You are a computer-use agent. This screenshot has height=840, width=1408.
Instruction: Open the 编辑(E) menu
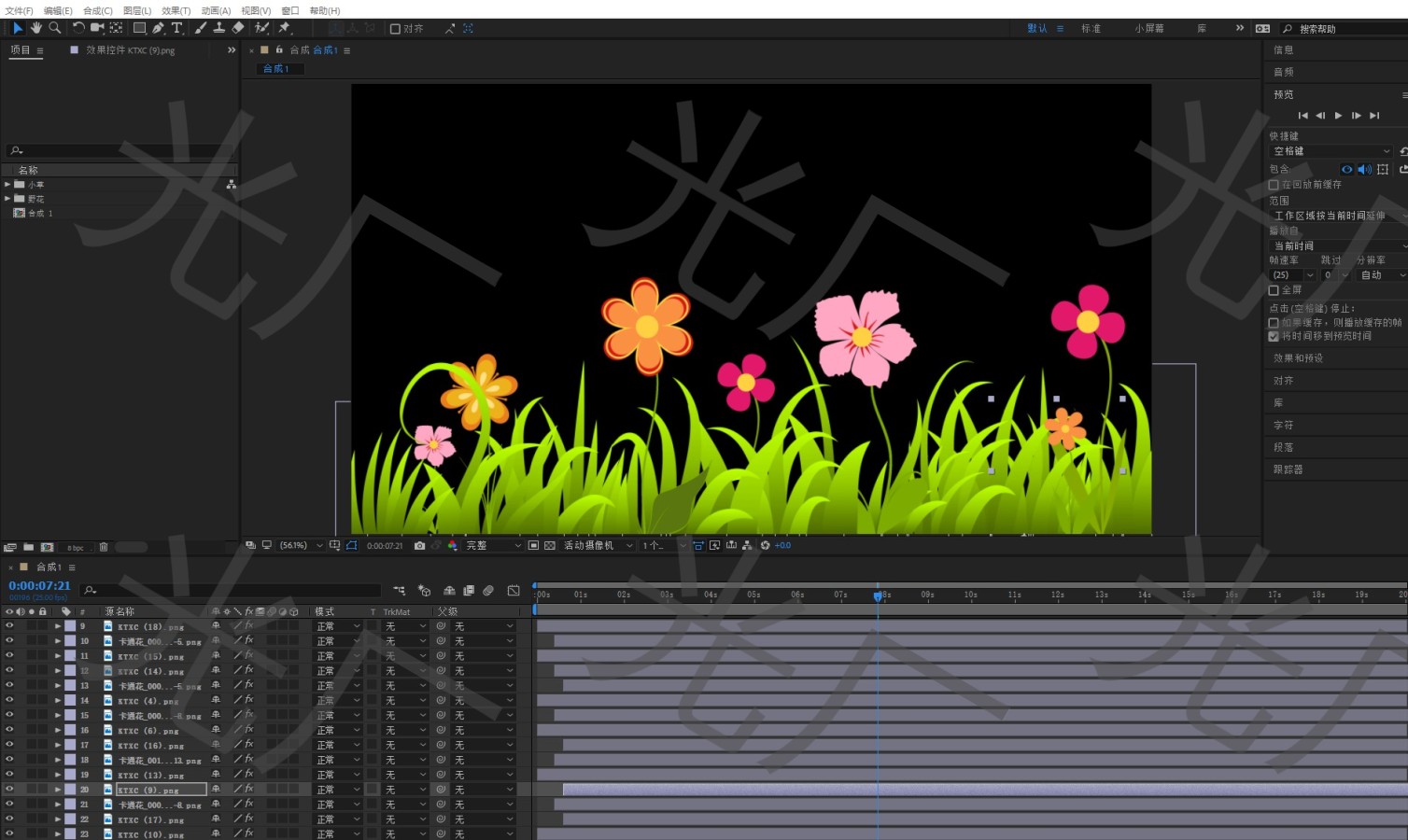pos(58,10)
